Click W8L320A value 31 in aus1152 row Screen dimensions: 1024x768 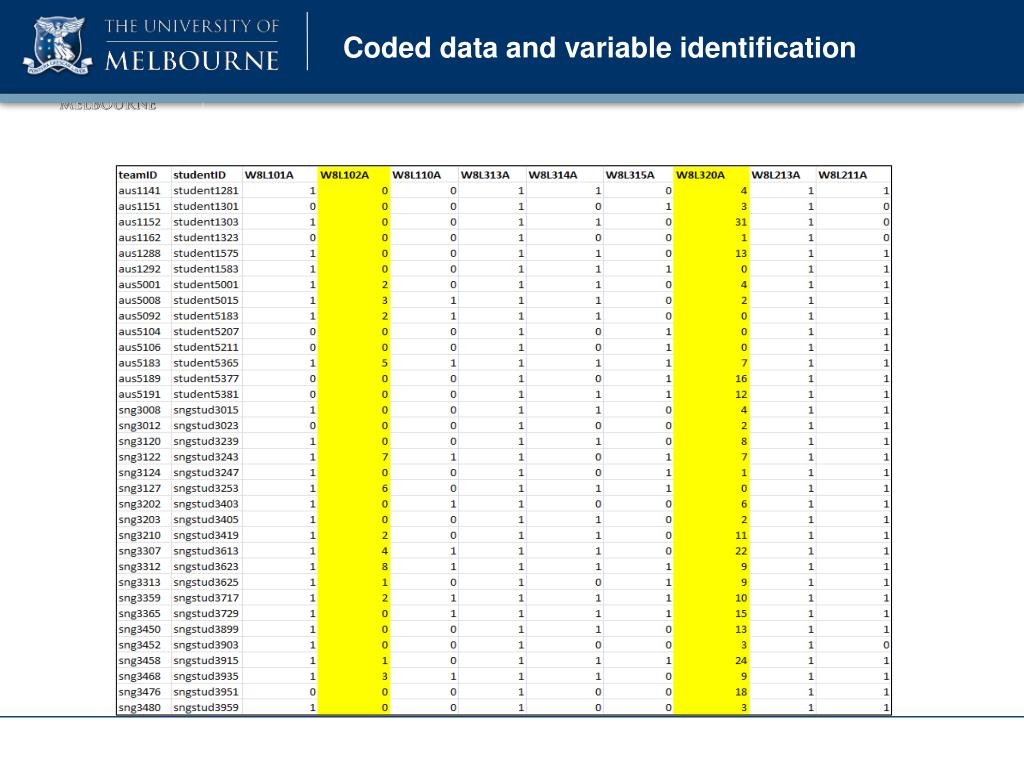coord(741,222)
